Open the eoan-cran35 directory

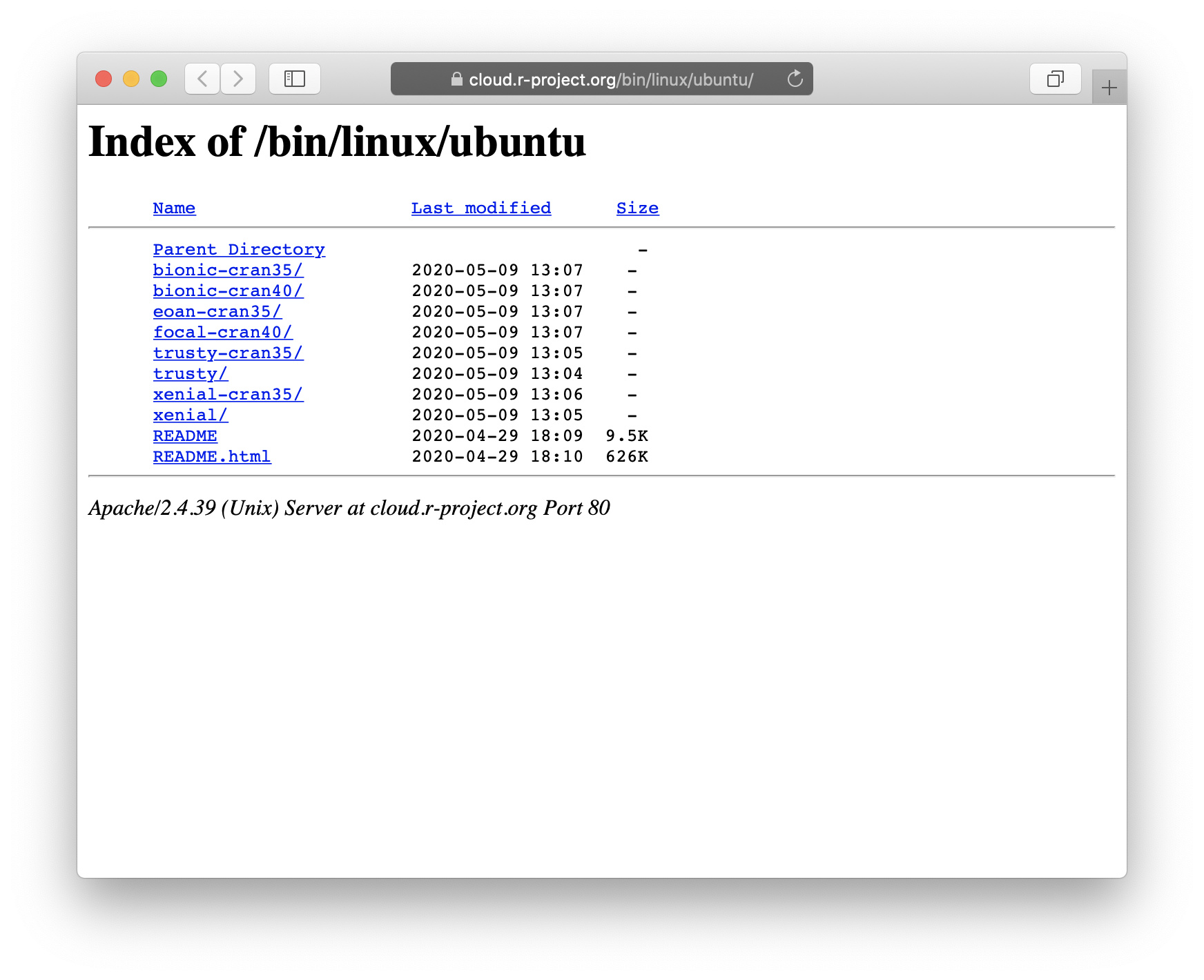click(217, 311)
